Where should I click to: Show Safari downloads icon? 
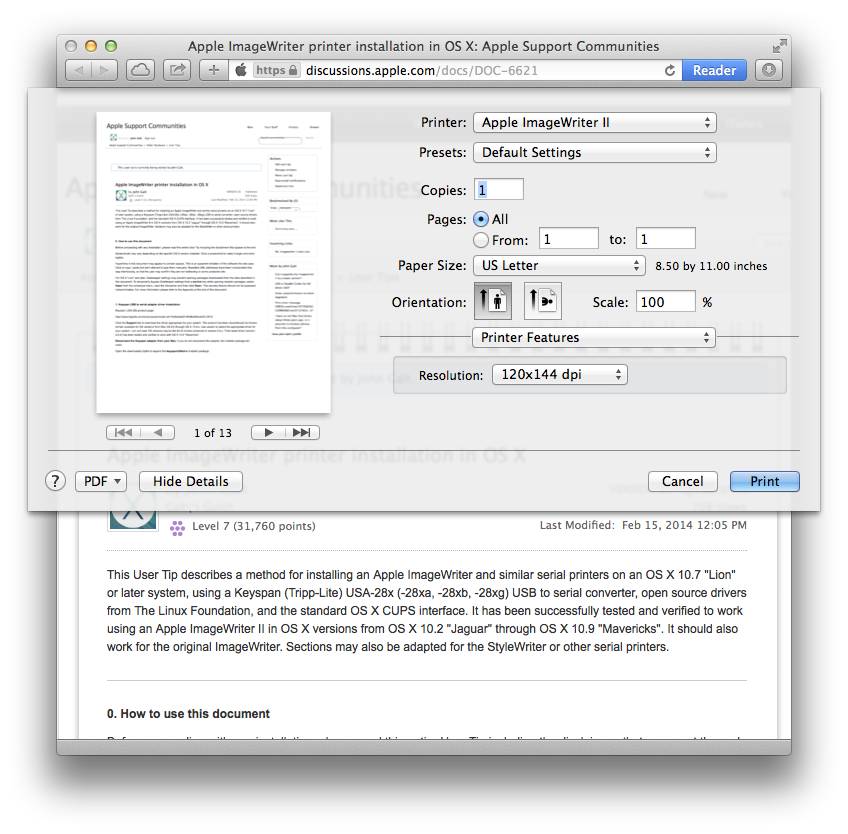(768, 70)
